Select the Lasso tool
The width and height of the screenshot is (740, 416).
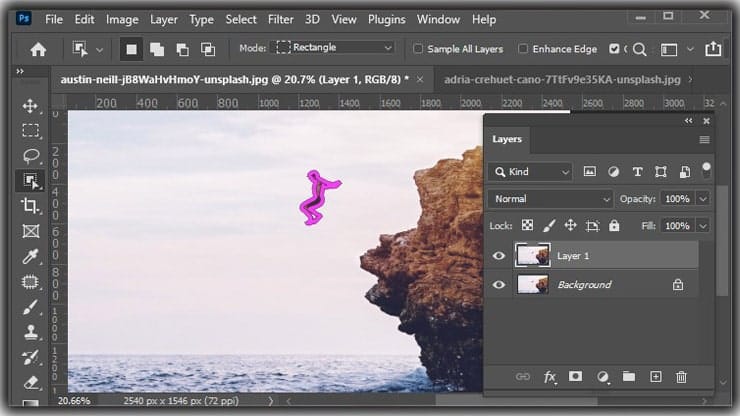click(x=30, y=156)
